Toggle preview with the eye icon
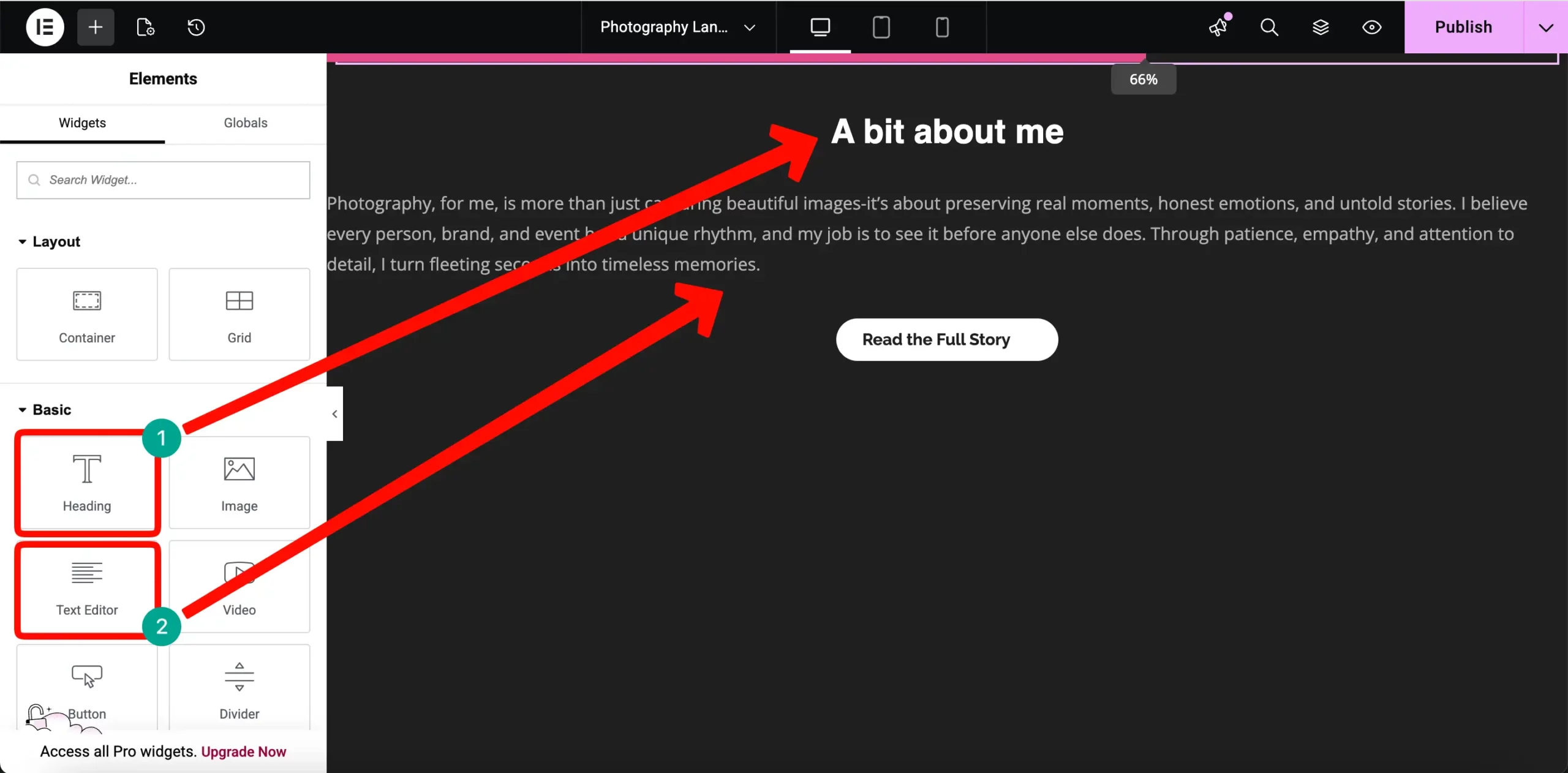This screenshot has height=773, width=1568. 1371,27
